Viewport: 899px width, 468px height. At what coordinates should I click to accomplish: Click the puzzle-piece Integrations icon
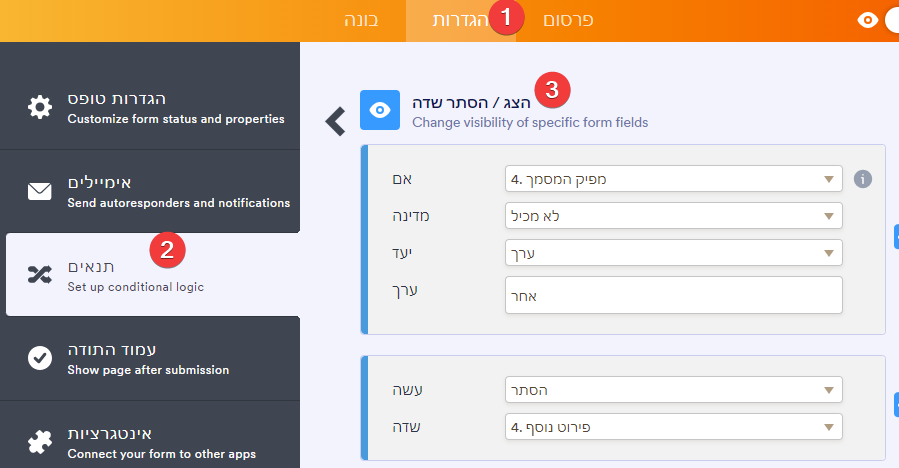tap(40, 442)
